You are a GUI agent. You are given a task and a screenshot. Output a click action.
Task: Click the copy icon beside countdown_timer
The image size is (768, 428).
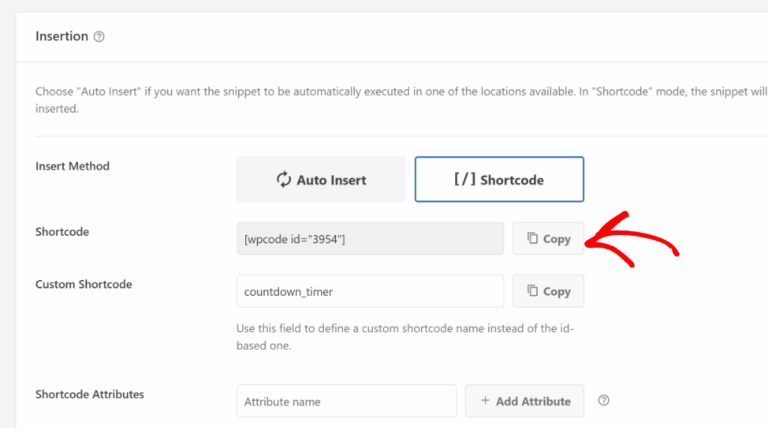[x=531, y=291]
